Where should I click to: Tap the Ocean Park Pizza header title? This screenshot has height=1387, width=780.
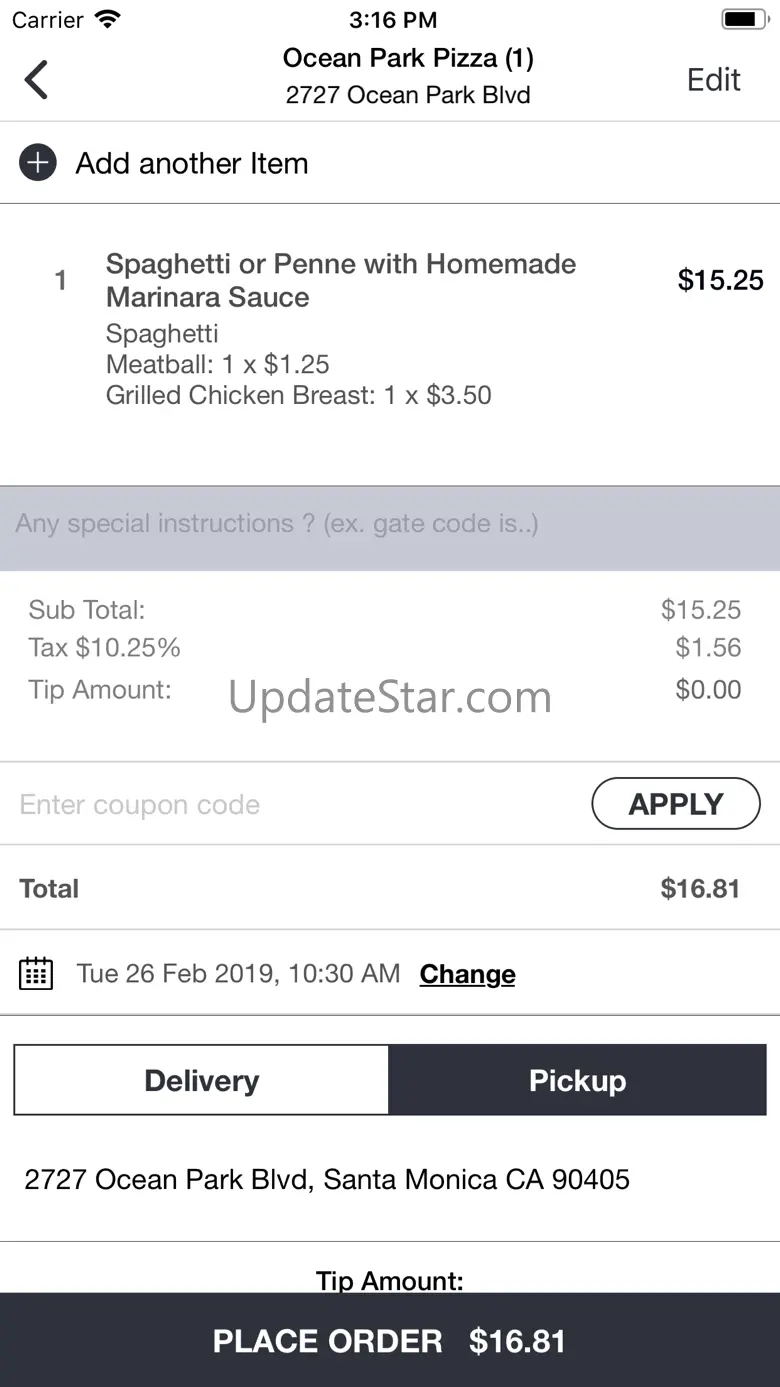(x=408, y=59)
